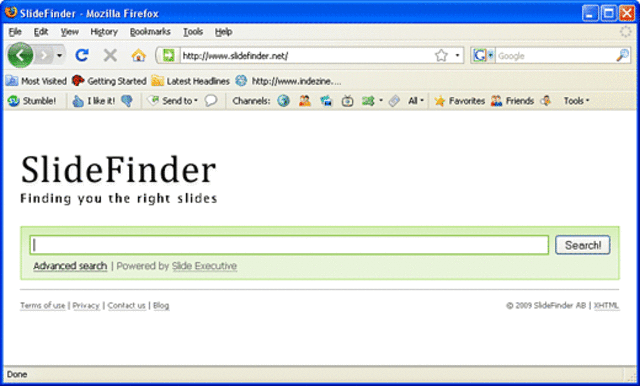Viewport: 640px width, 386px height.
Task: Open the StumbleUpon Tools dropdown
Action: pyautogui.click(x=576, y=101)
